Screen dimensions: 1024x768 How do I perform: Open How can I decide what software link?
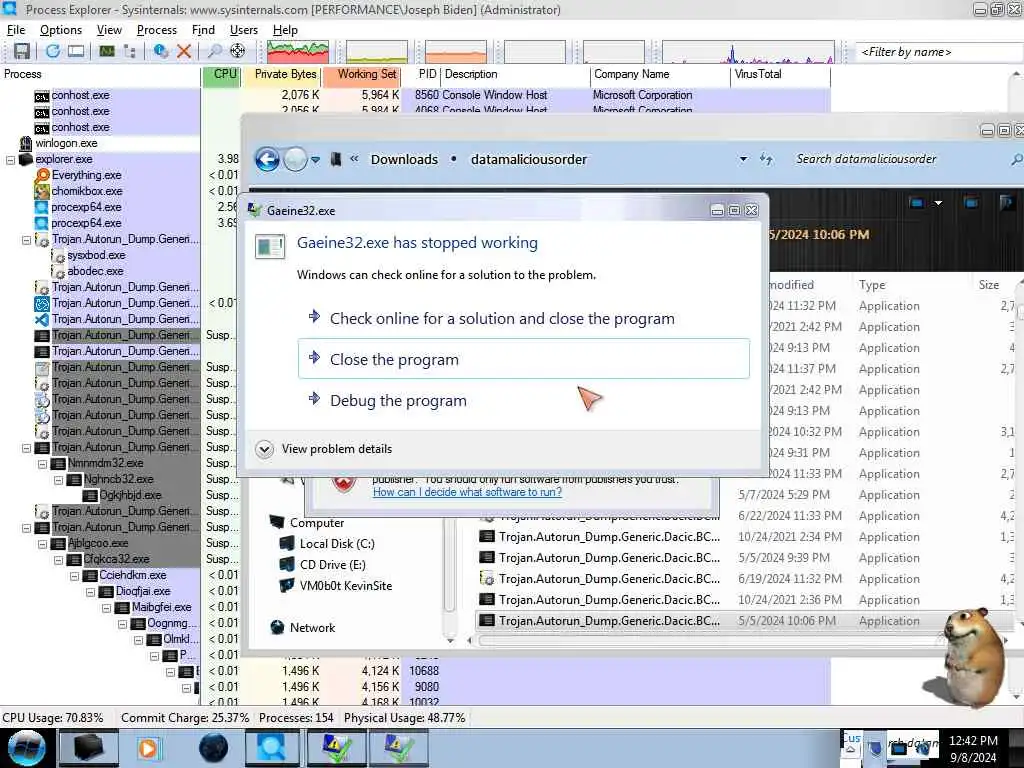point(467,492)
